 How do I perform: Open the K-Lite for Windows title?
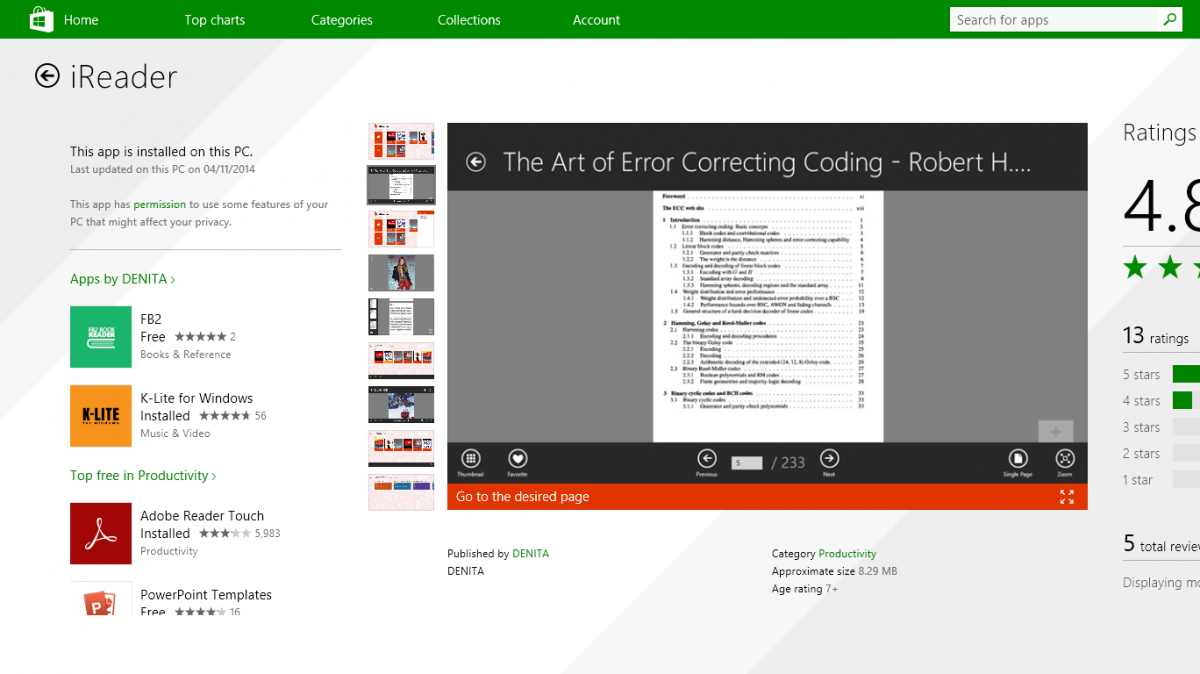click(196, 398)
